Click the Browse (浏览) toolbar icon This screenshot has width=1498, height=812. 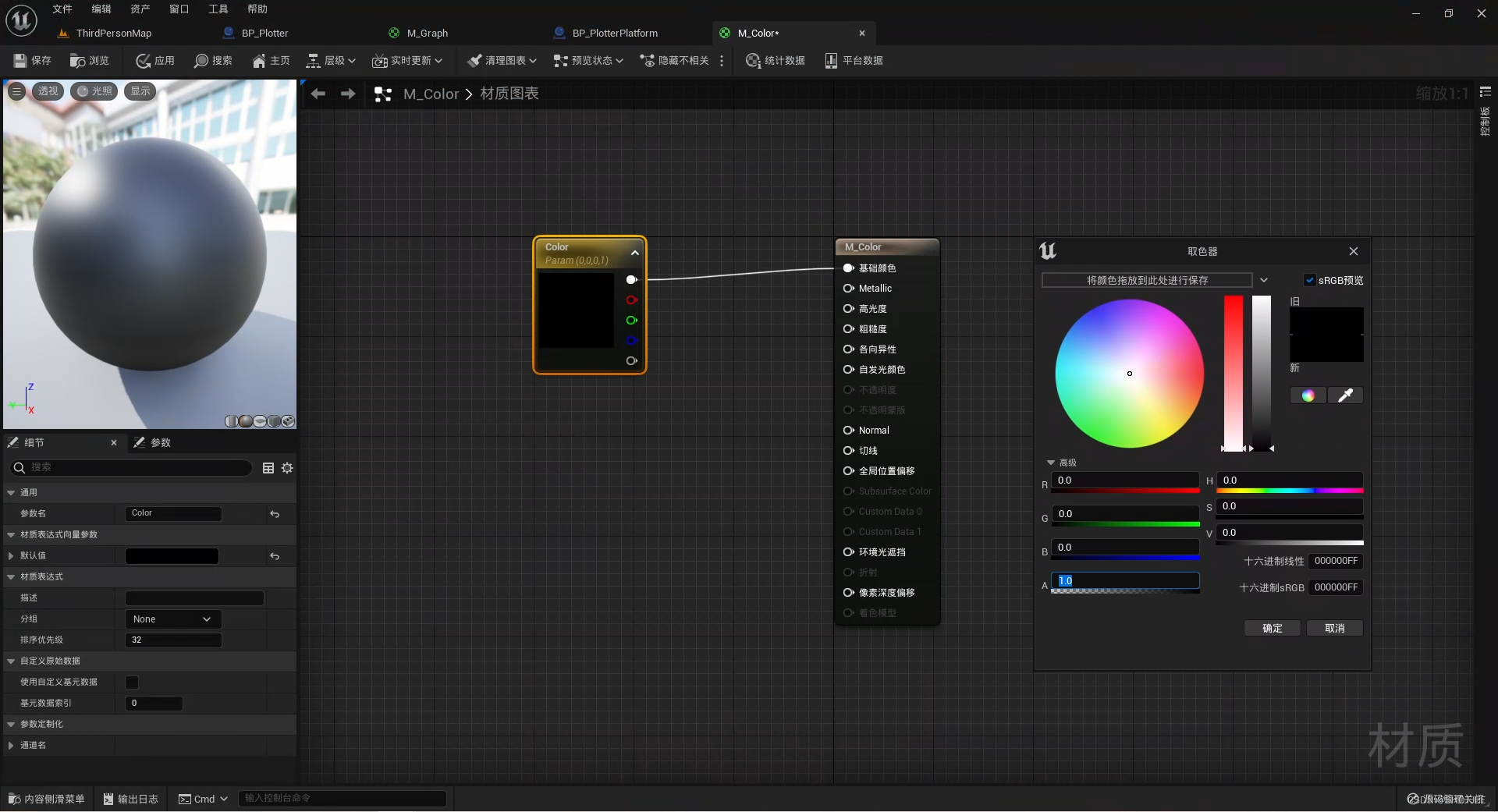pos(89,60)
